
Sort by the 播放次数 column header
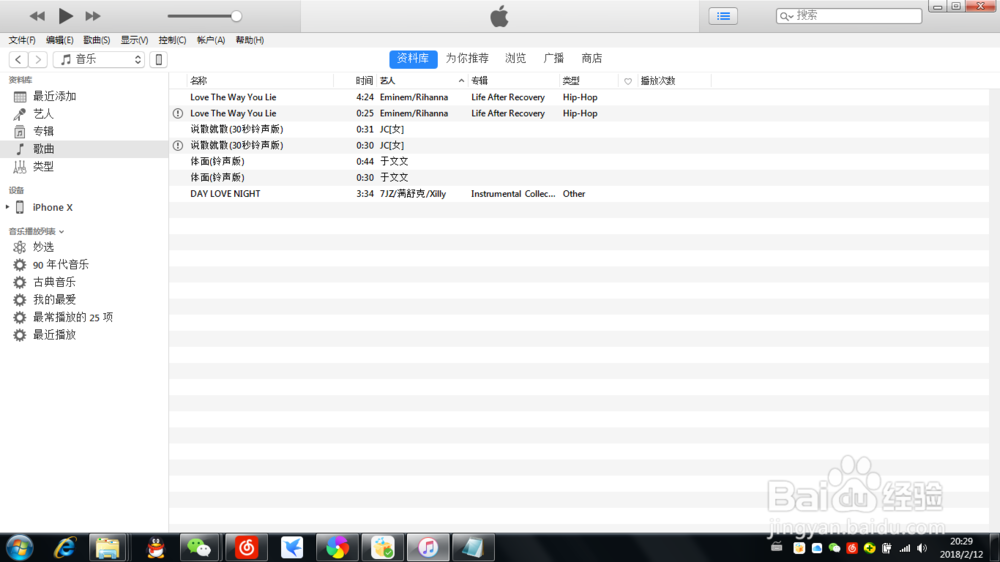674,81
